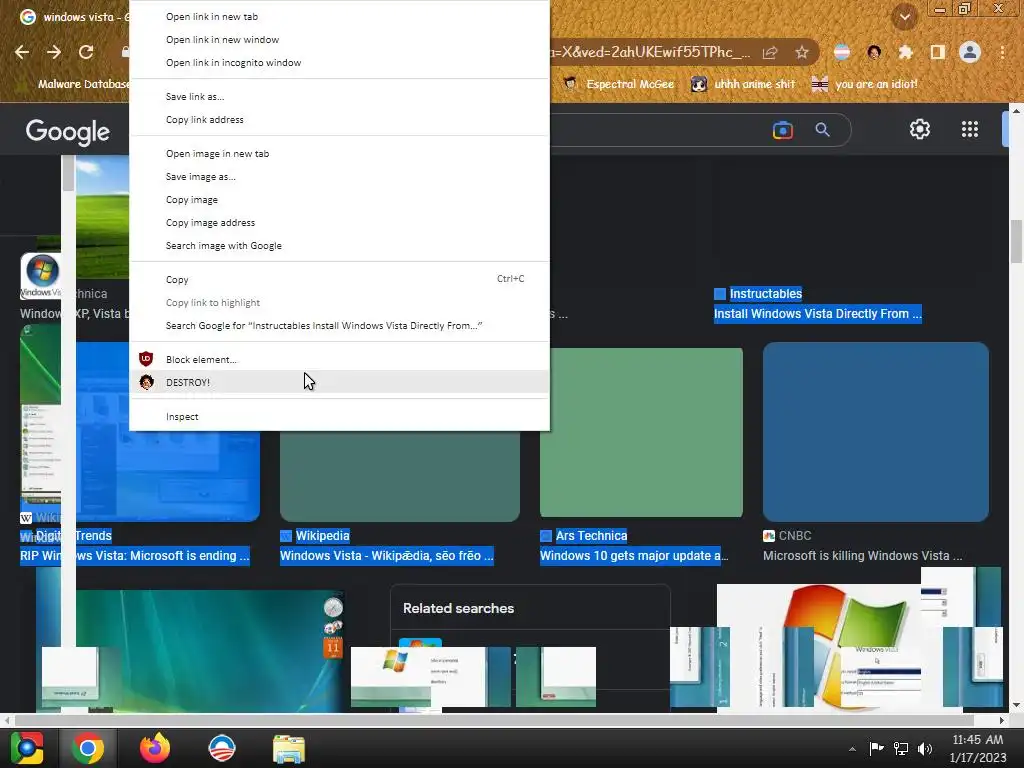Screen dimensions: 1024x768
Task: Click the Google search magnifier icon
Action: 822,130
